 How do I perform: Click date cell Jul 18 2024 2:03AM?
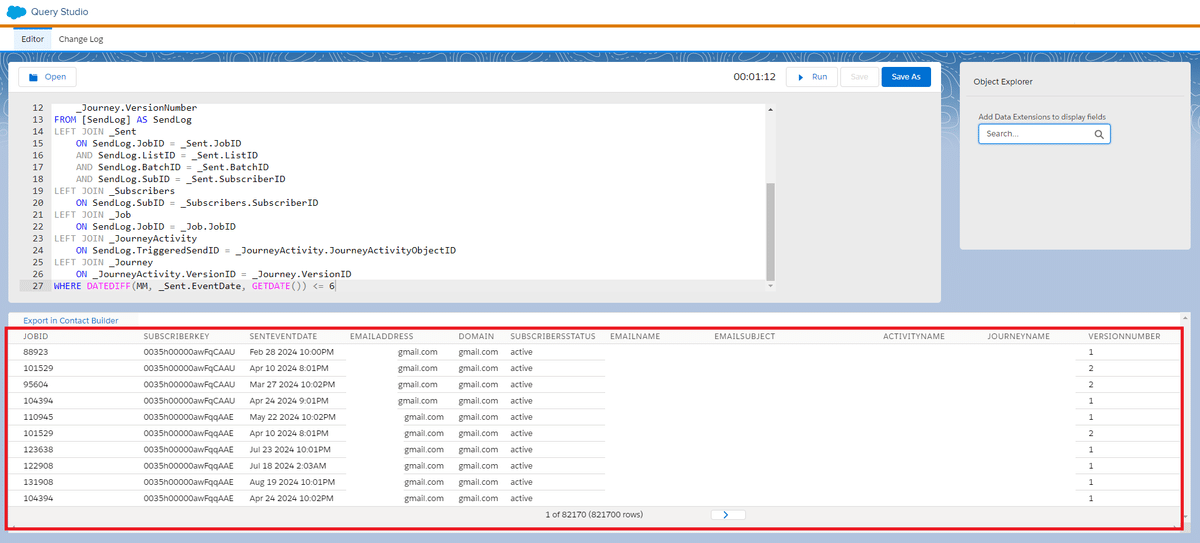287,466
